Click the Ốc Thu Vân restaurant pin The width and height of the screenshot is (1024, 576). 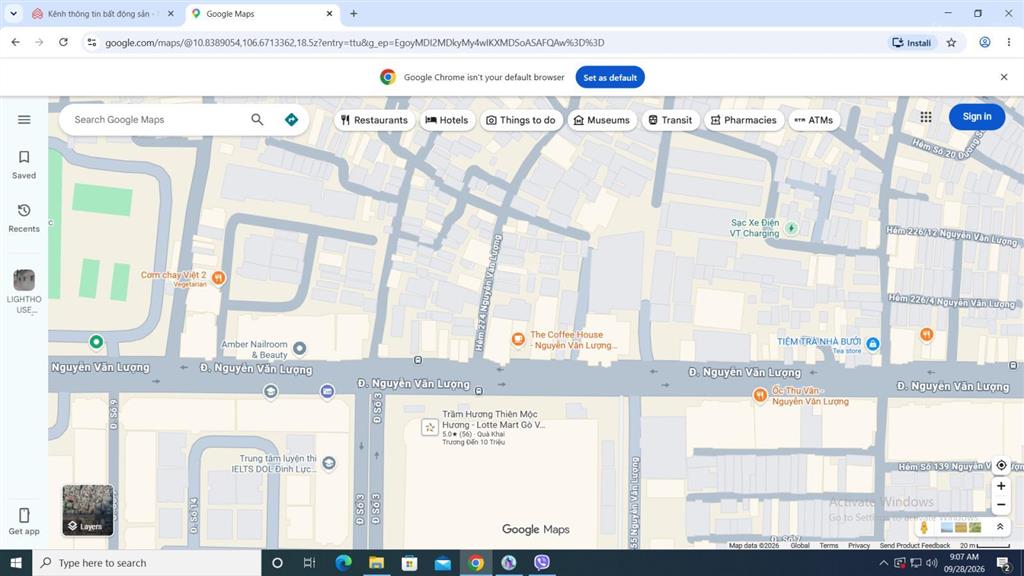pyautogui.click(x=760, y=394)
